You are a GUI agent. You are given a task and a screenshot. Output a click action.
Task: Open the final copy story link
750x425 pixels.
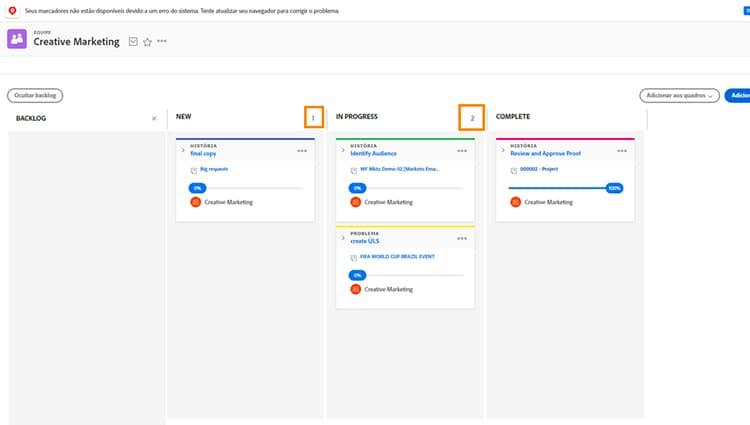(203, 153)
